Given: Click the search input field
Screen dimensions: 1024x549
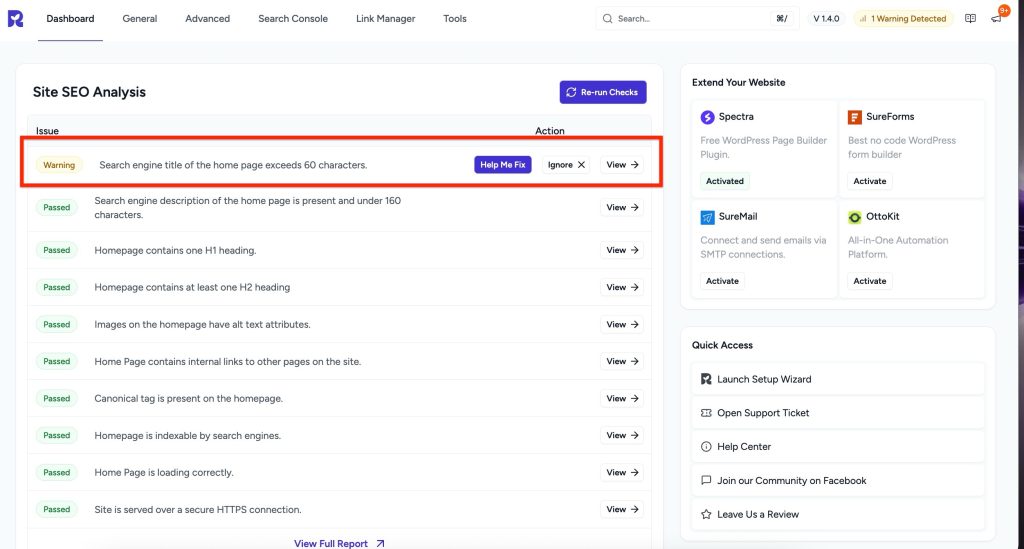Looking at the screenshot, I should pos(690,19).
